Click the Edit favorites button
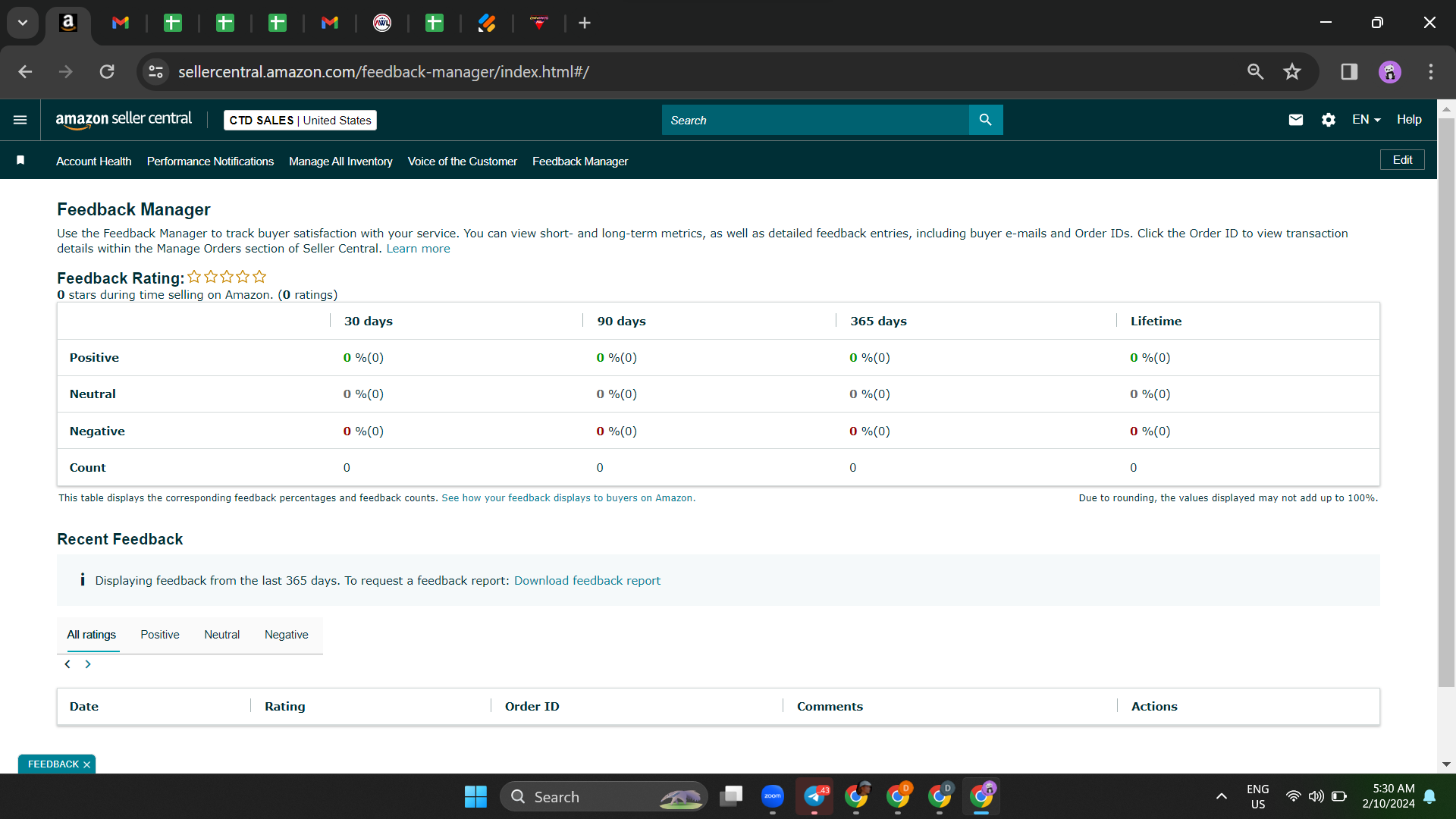 (x=1402, y=160)
